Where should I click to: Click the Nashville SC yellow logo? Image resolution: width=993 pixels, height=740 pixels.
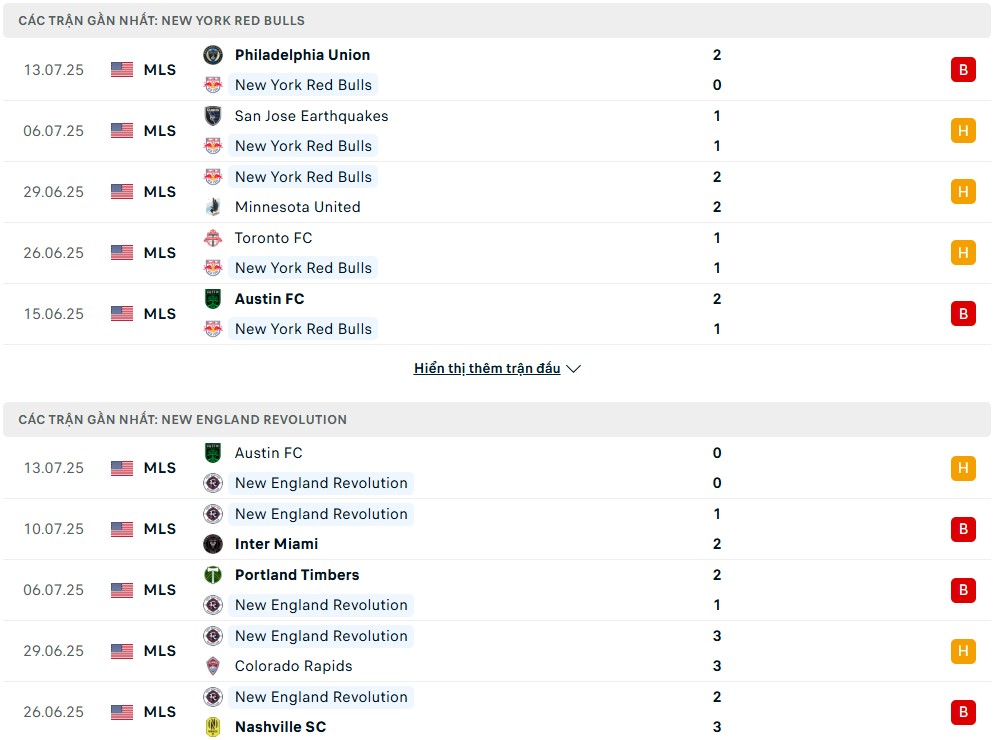click(x=213, y=727)
